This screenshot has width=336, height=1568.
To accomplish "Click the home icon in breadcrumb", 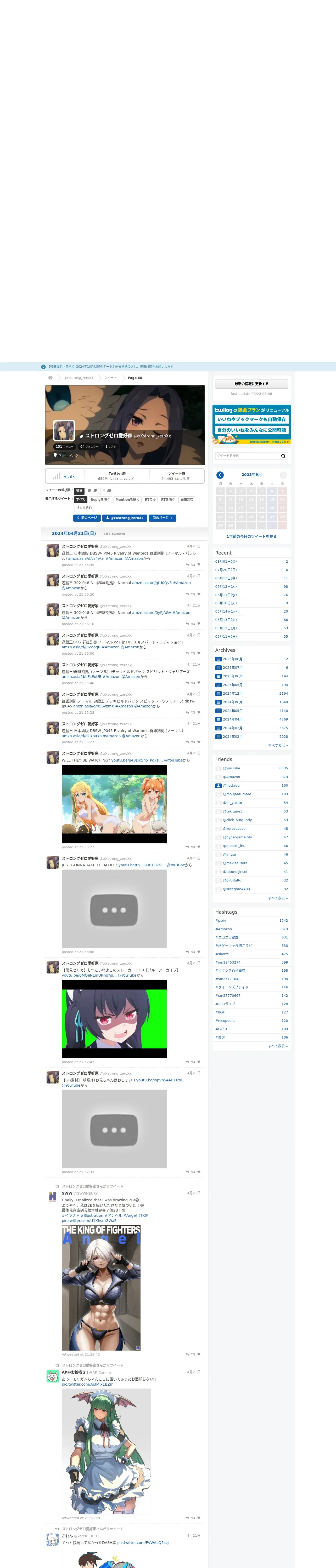I will [x=50, y=377].
